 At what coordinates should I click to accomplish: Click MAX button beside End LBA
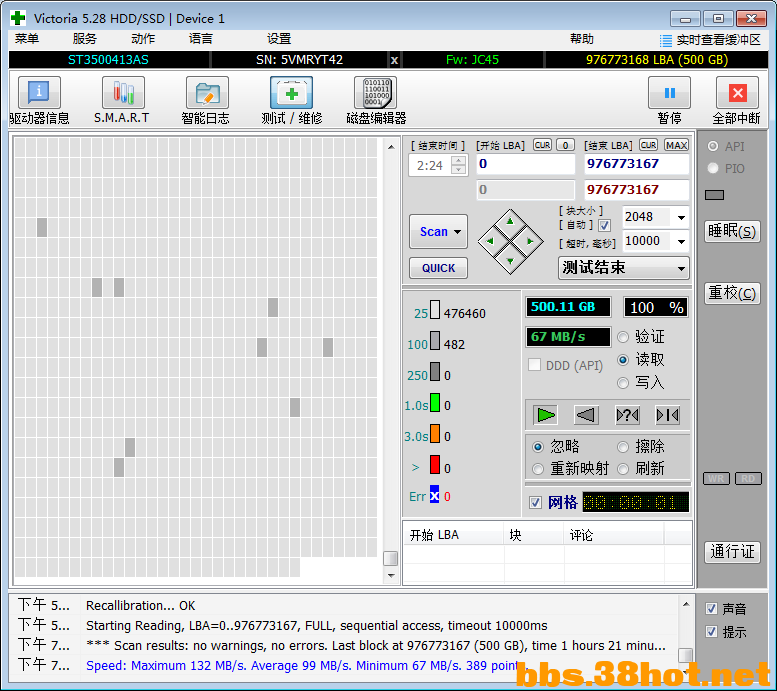pyautogui.click(x=676, y=145)
